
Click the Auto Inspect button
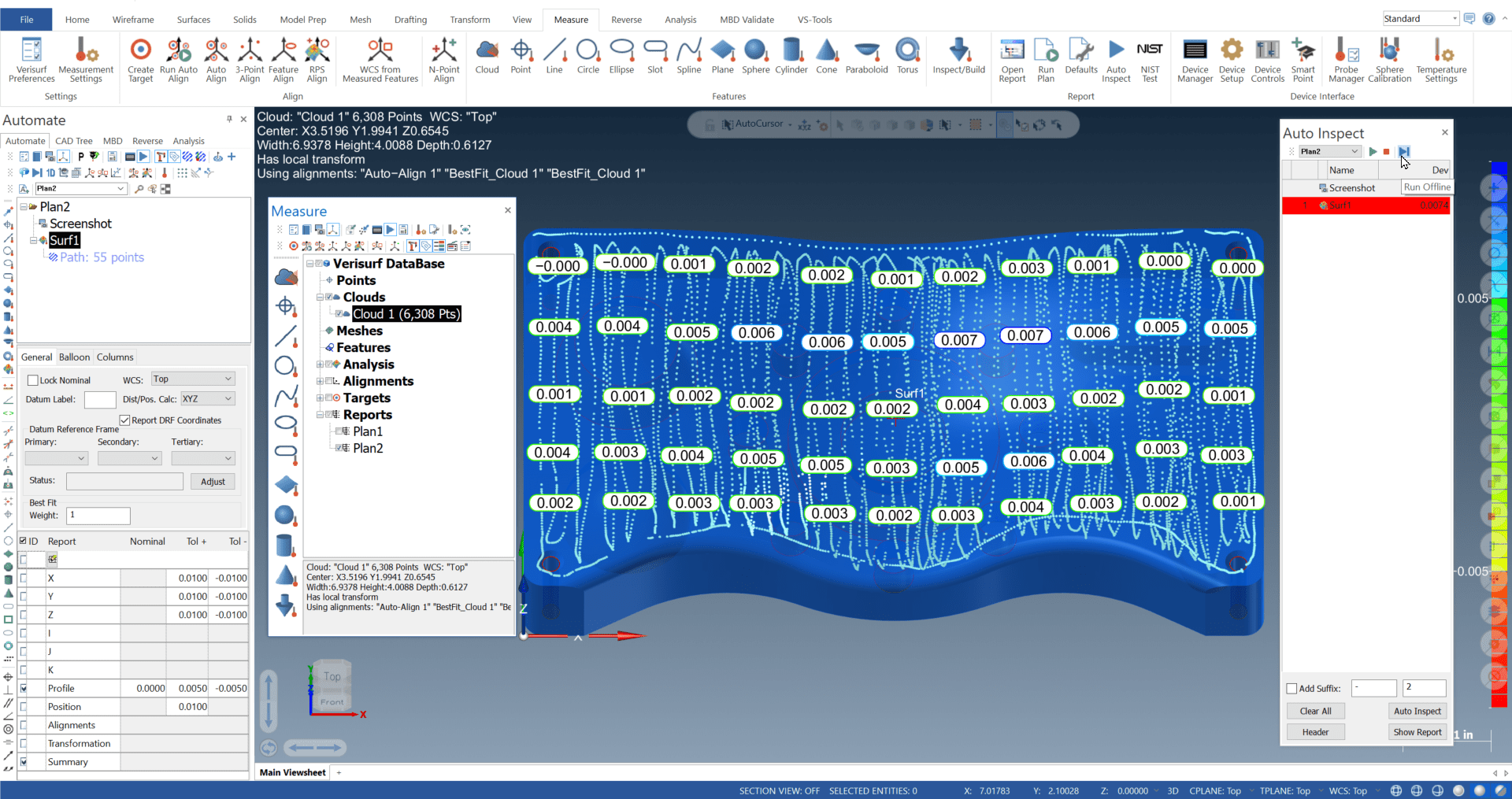[1417, 711]
